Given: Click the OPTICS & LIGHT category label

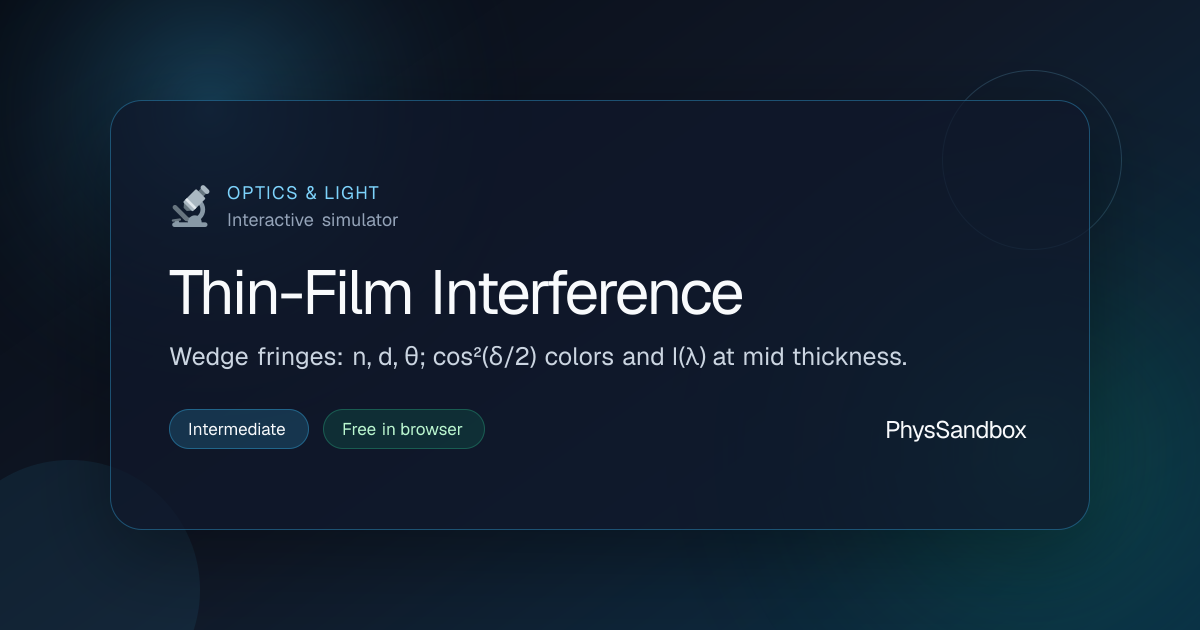Looking at the screenshot, I should tap(303, 193).
